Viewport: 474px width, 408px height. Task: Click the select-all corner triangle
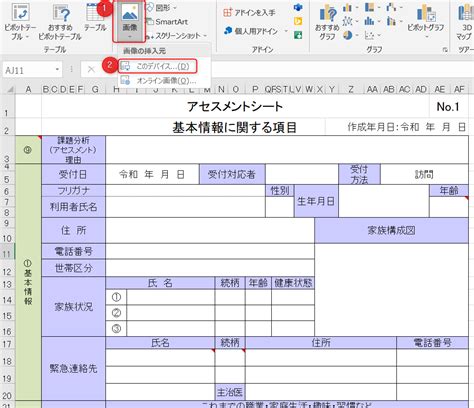(x=10, y=89)
